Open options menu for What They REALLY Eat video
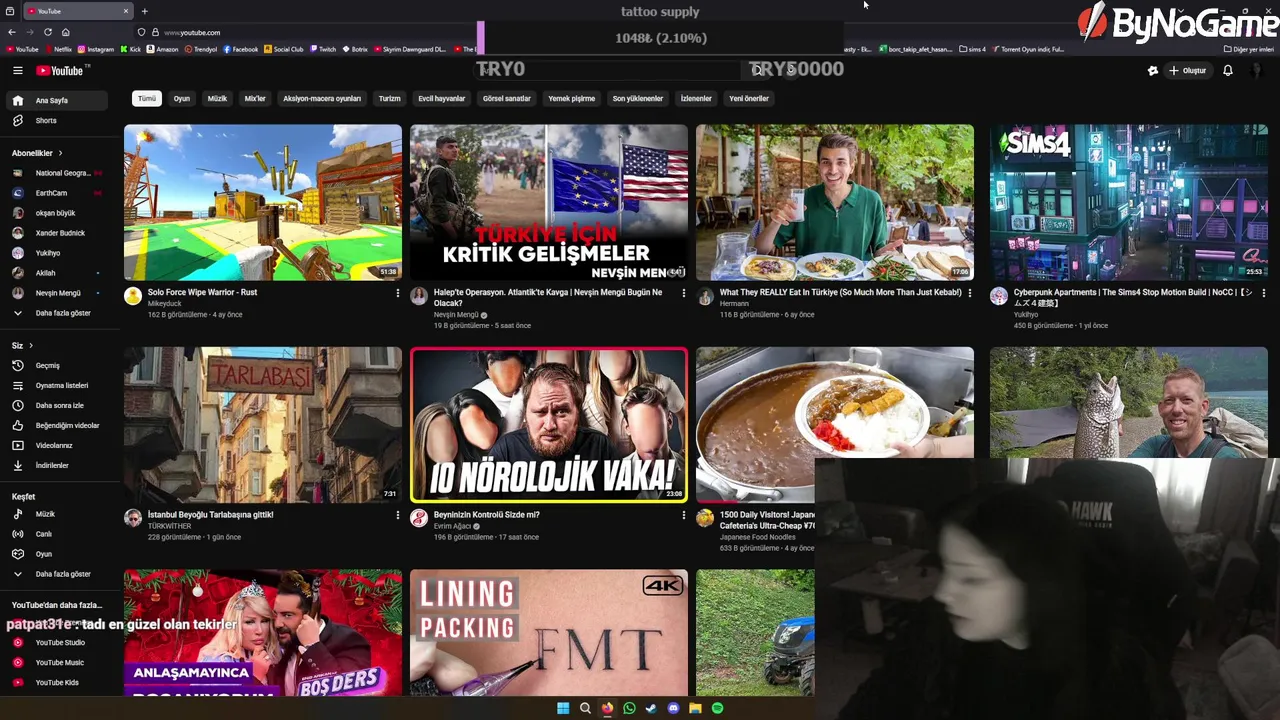This screenshot has width=1280, height=720. pyautogui.click(x=969, y=293)
